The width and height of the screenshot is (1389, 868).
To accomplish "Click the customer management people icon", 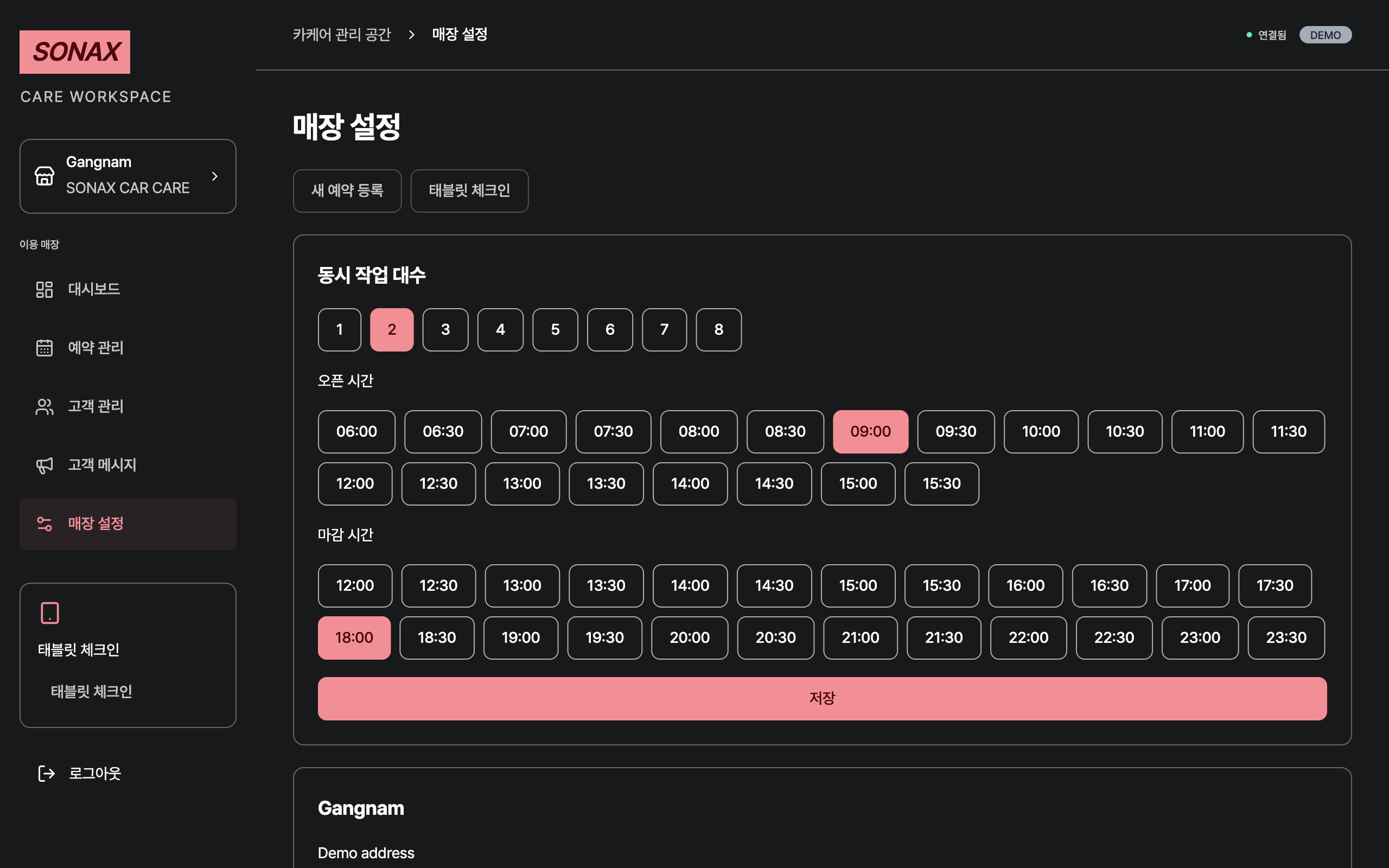I will [44, 406].
